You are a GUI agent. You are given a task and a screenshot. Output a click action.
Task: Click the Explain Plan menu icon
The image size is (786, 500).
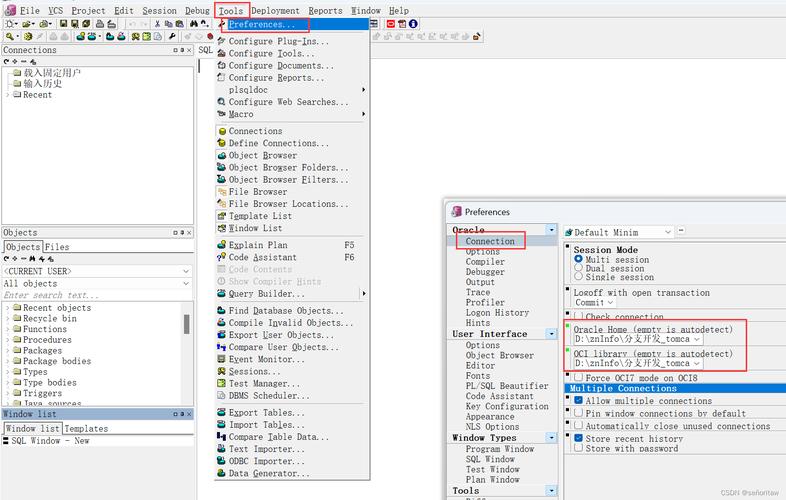click(x=222, y=245)
